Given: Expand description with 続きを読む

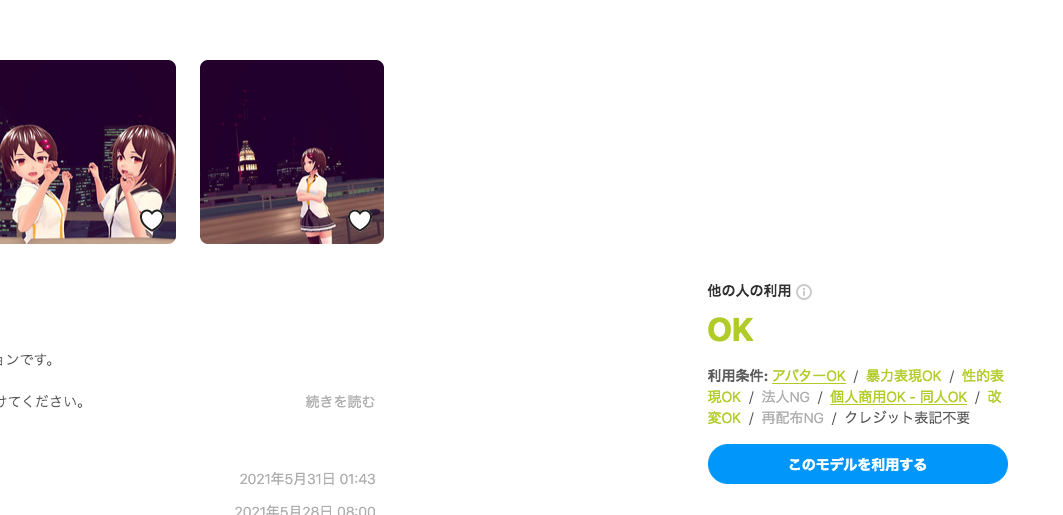Looking at the screenshot, I should click(340, 402).
